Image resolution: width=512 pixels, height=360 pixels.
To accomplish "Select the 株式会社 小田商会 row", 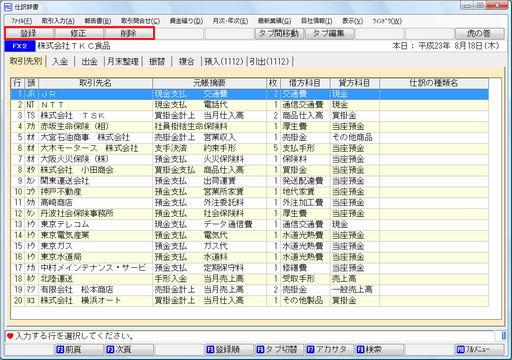I will pos(250,170).
